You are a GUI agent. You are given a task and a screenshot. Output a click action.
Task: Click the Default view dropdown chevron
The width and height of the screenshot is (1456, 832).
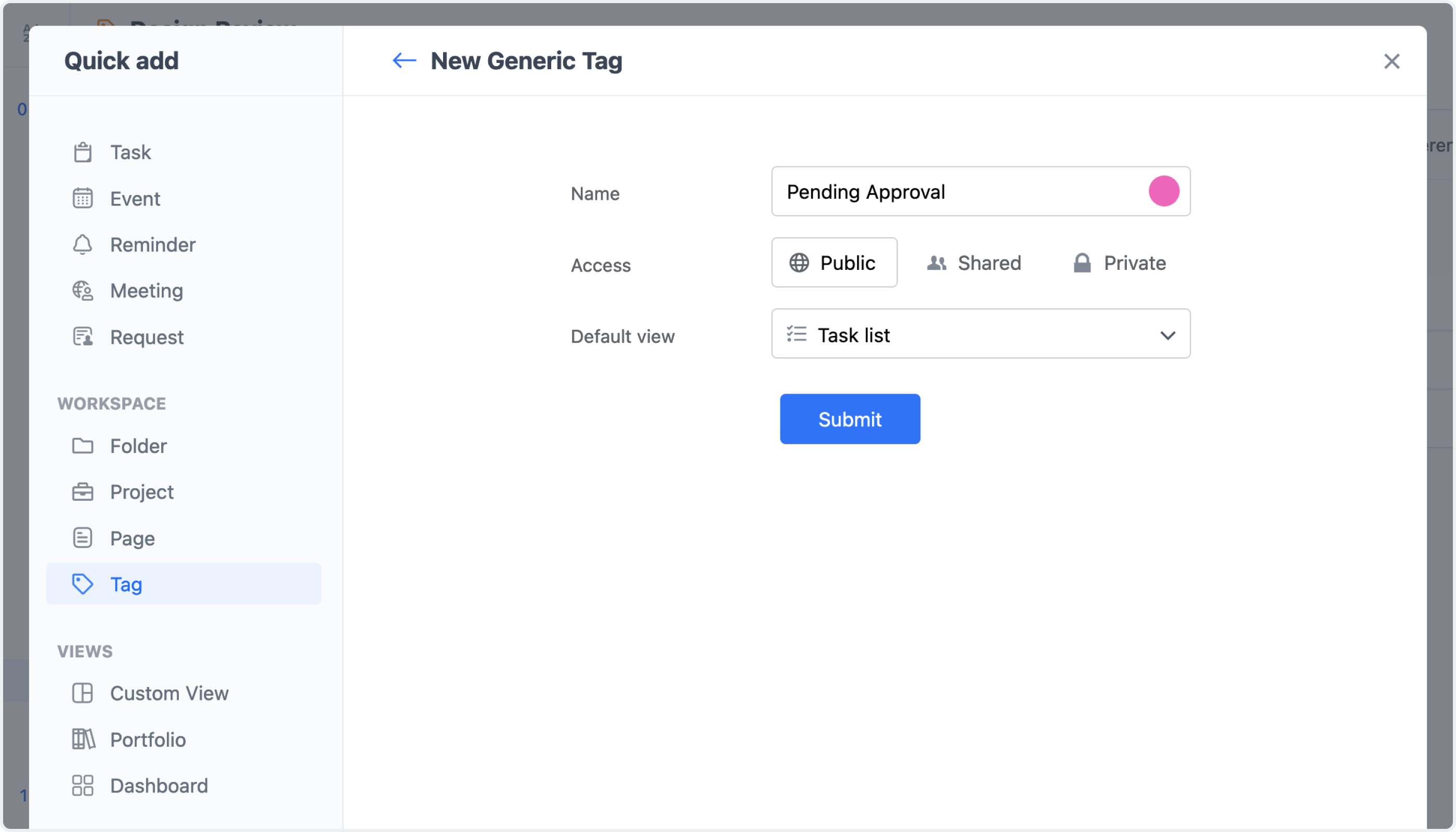click(1168, 335)
